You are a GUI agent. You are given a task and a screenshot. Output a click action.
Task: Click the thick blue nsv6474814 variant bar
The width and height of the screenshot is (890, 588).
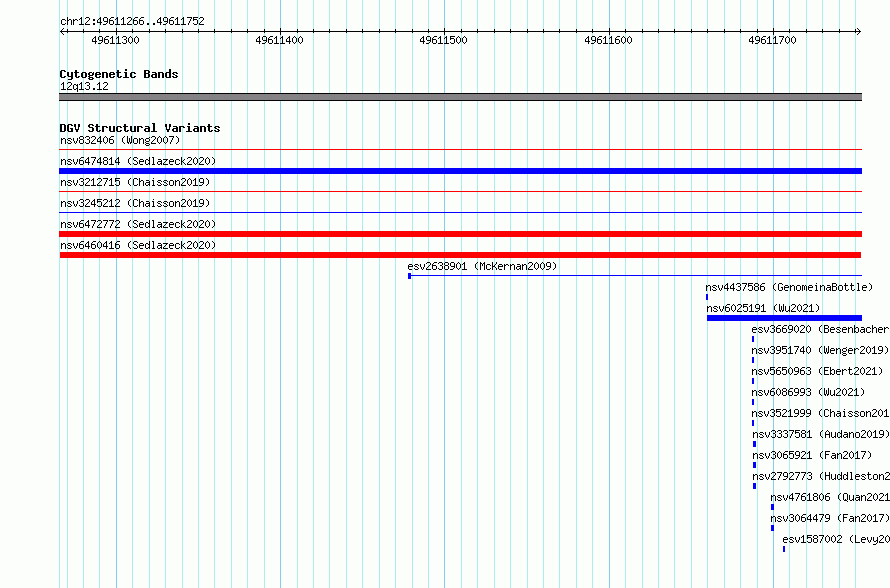[460, 171]
